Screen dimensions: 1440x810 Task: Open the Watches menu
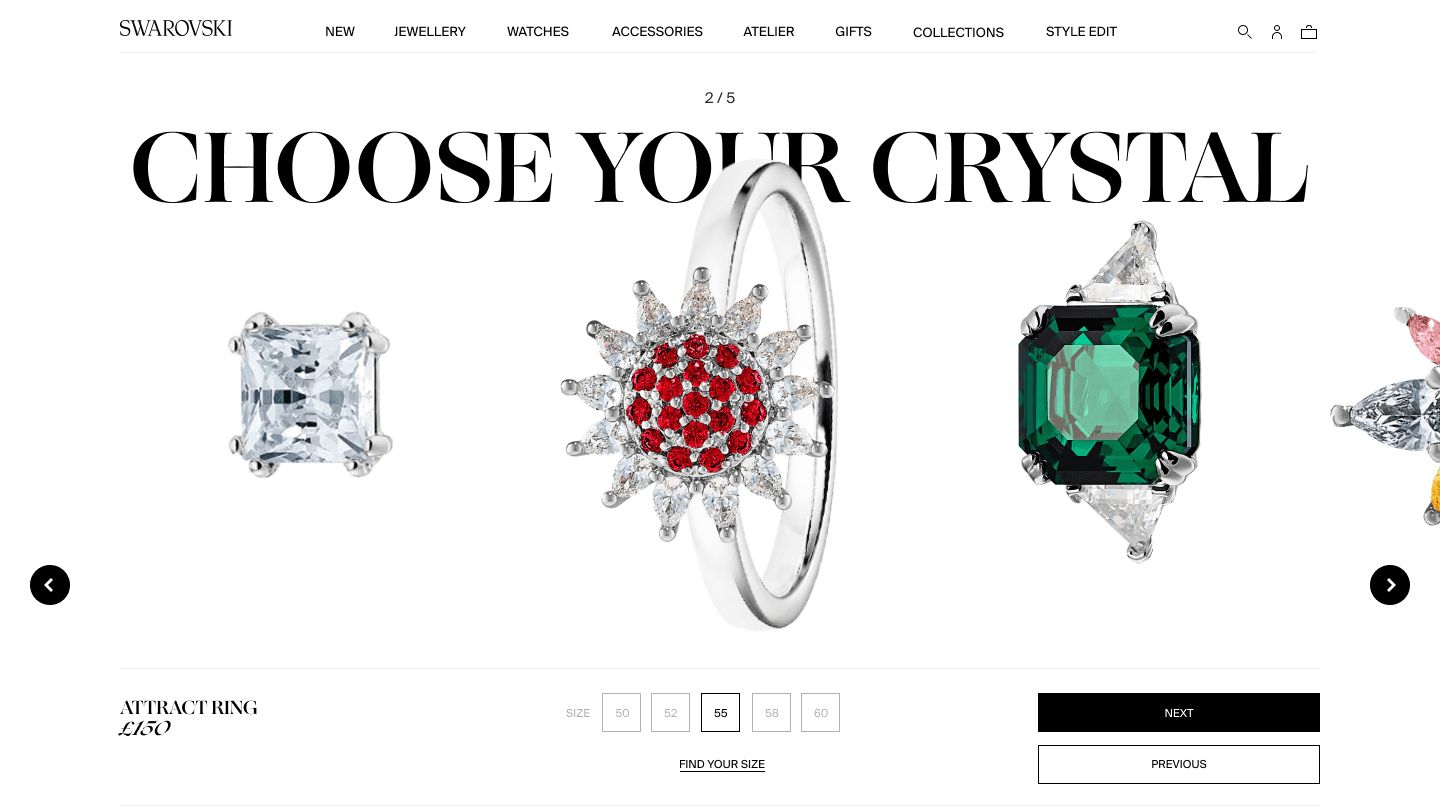tap(538, 32)
